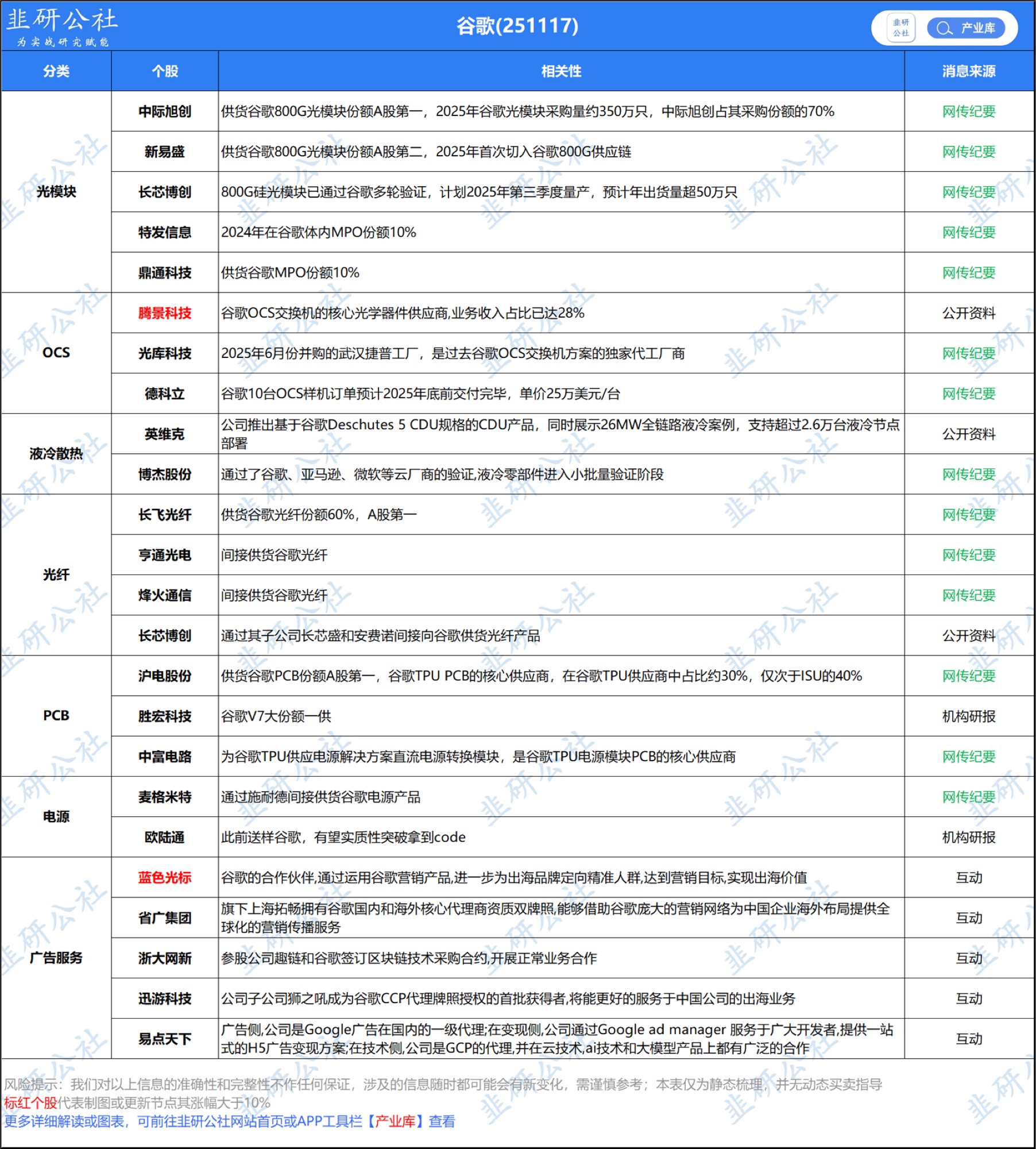This screenshot has width=1036, height=1149.
Task: Click the 消息来源 column header
Action: tap(968, 71)
